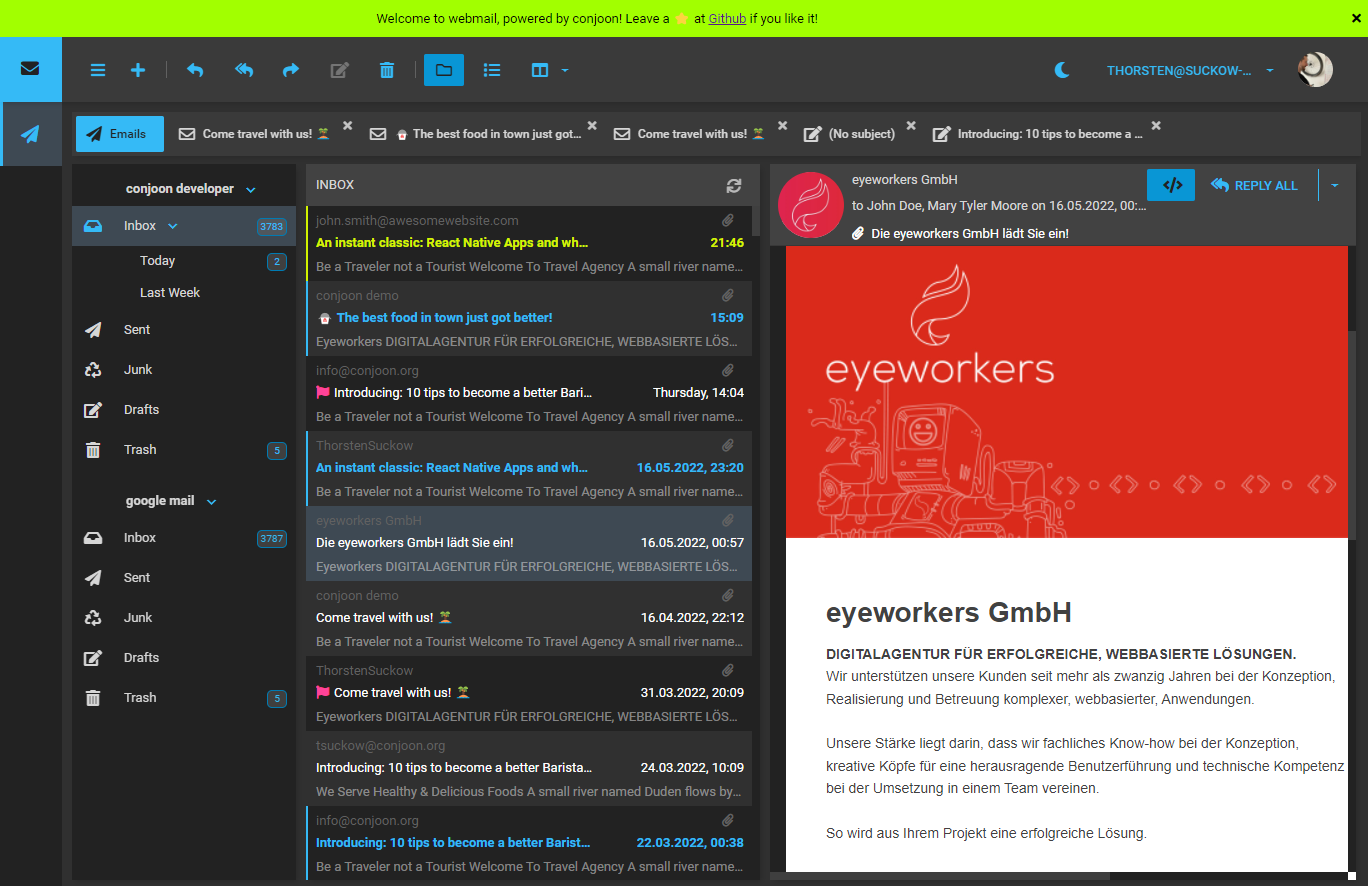
Task: Create new message with plus icon
Action: tap(138, 70)
